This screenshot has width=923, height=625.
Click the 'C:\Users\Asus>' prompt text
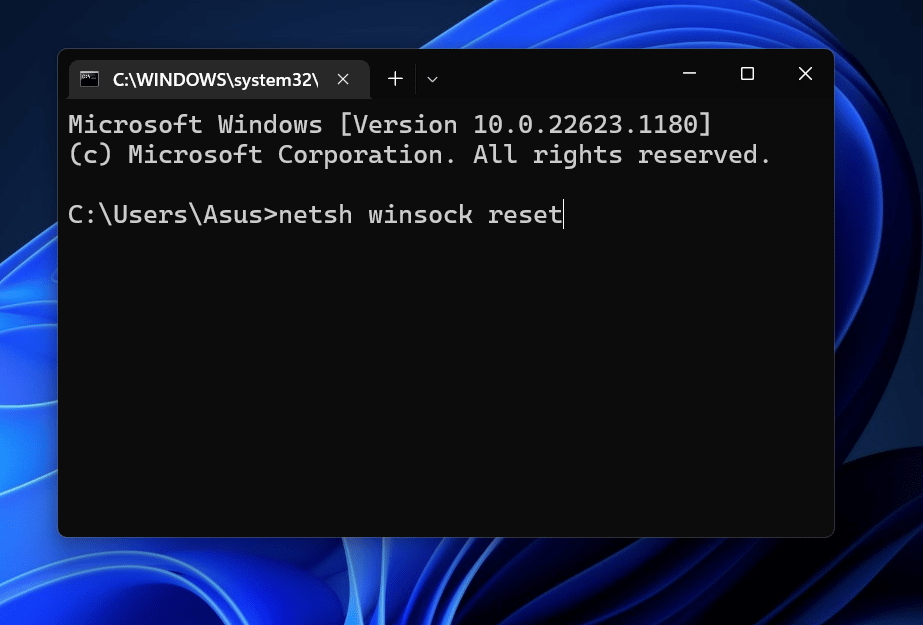coord(172,215)
